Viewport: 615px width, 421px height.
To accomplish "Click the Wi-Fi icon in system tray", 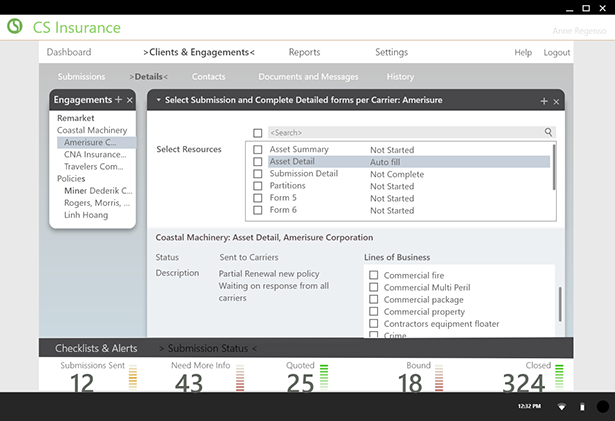I will click(x=561, y=406).
